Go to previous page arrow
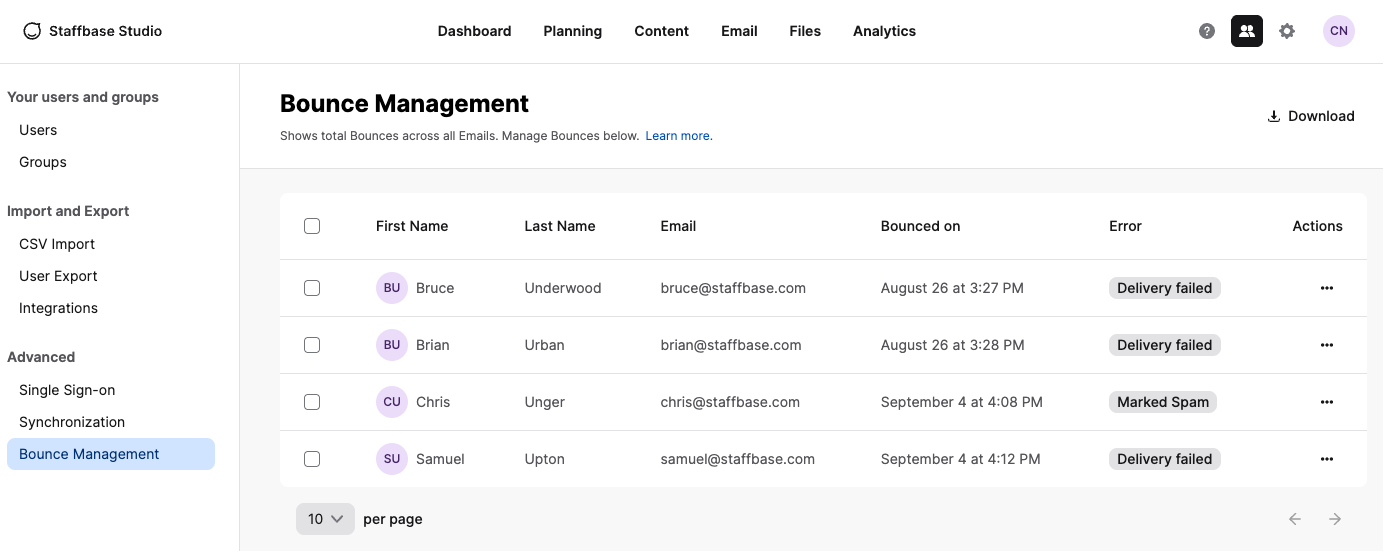1383x551 pixels. (x=1295, y=519)
